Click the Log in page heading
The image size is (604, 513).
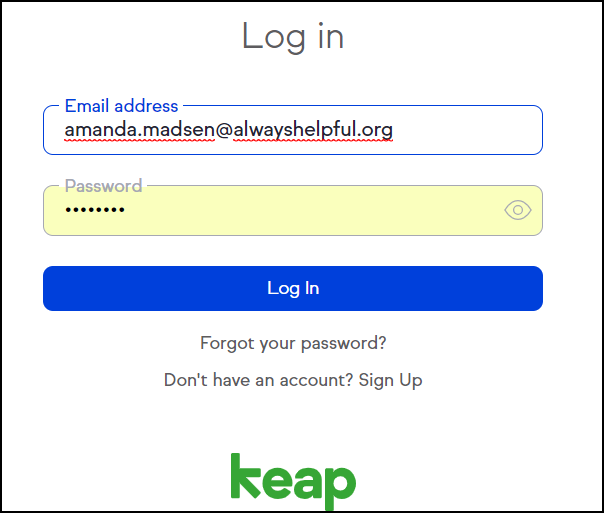[293, 37]
